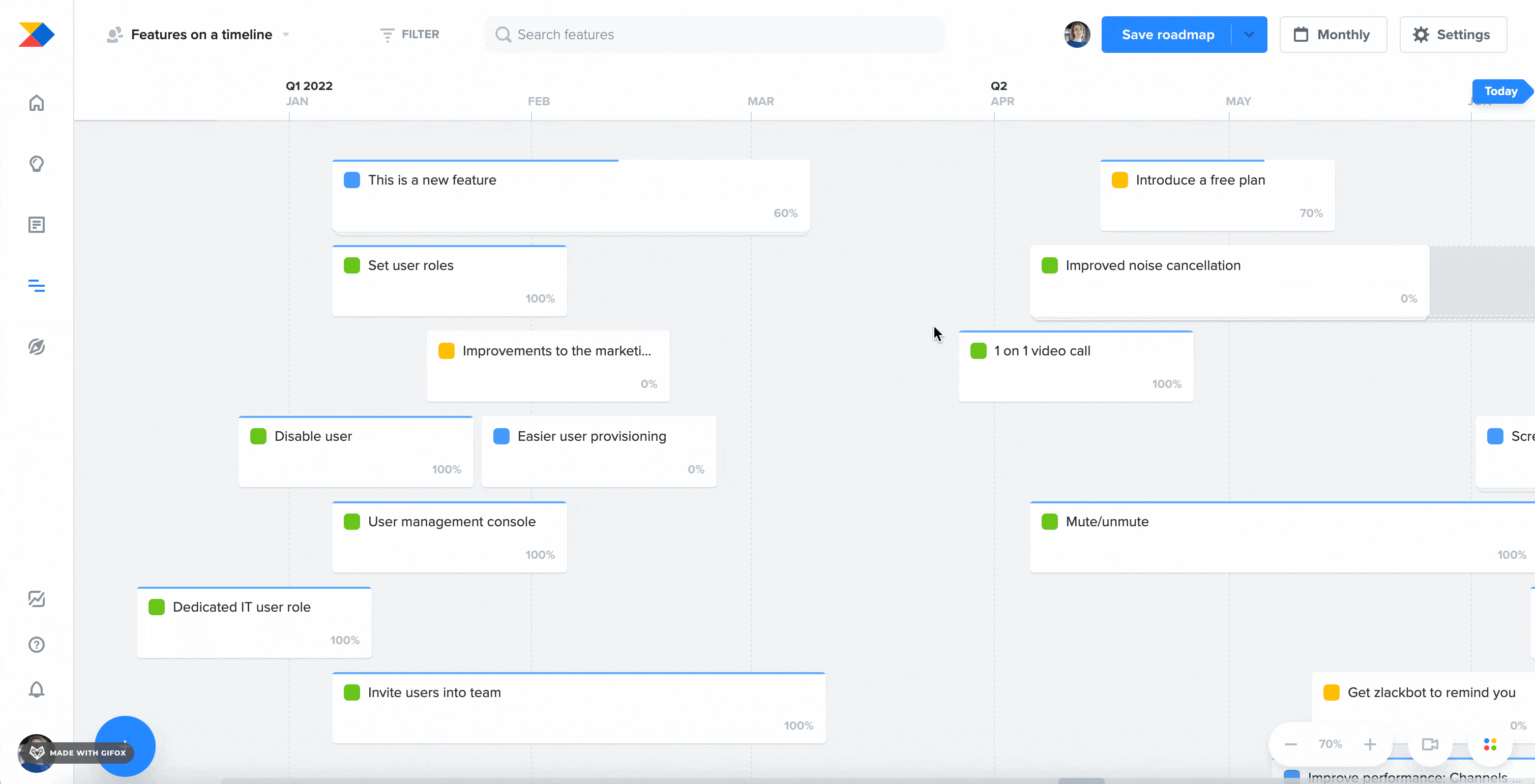The width and height of the screenshot is (1535, 784).
Task: Click the MAR month header
Action: 760,101
